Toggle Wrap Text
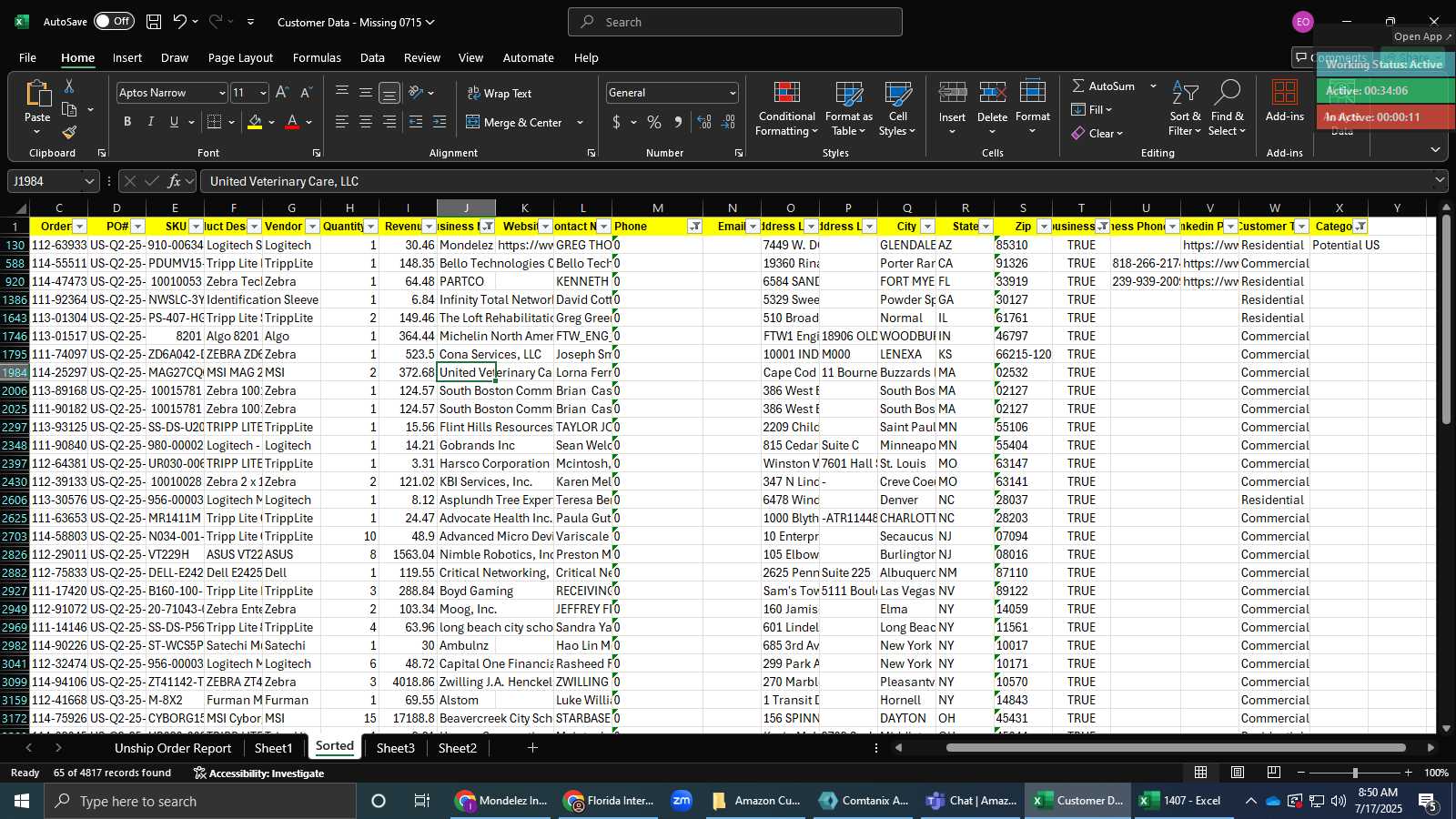Viewport: 1456px width, 819px height. 500,94
